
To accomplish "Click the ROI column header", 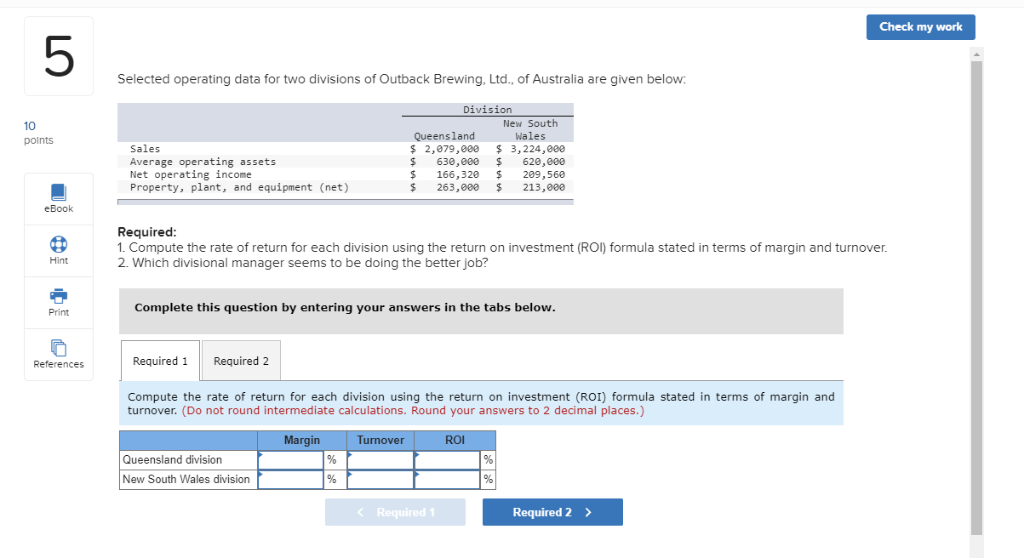I will pyautogui.click(x=455, y=440).
